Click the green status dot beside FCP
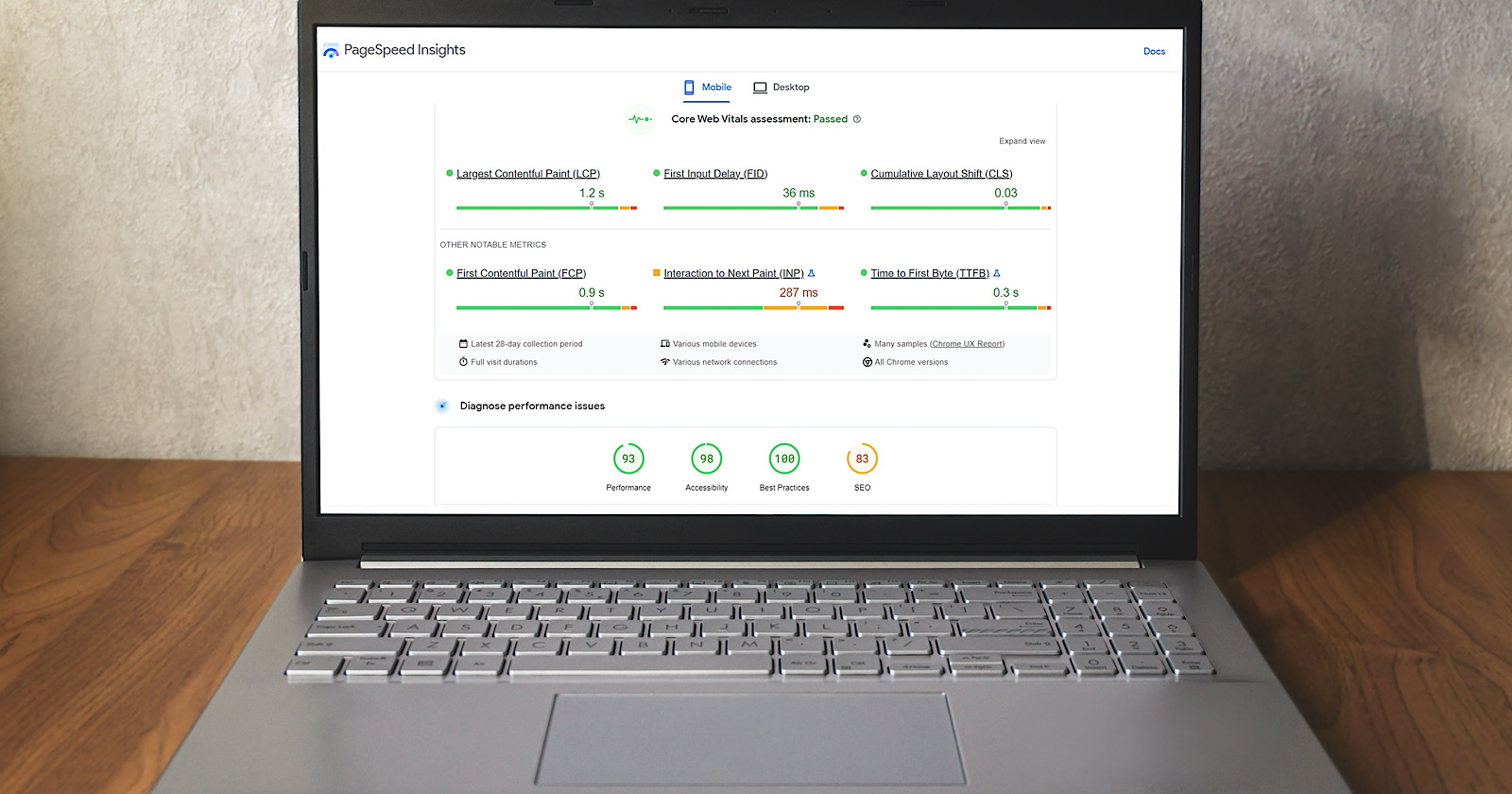The height and width of the screenshot is (794, 1512). click(x=450, y=272)
